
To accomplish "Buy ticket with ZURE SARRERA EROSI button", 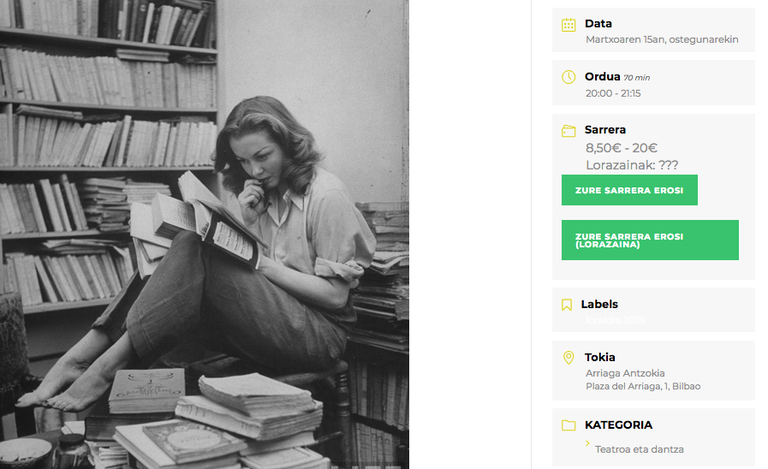I will coord(629,190).
